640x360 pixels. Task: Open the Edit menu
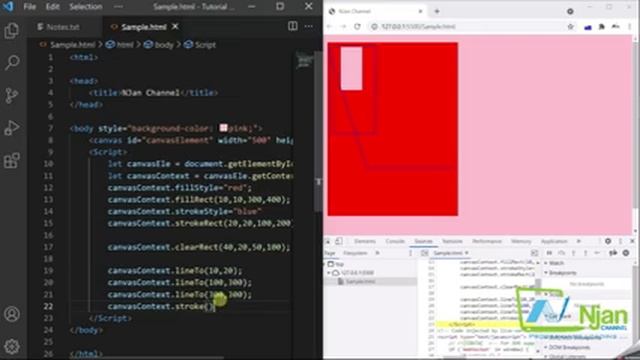point(52,7)
